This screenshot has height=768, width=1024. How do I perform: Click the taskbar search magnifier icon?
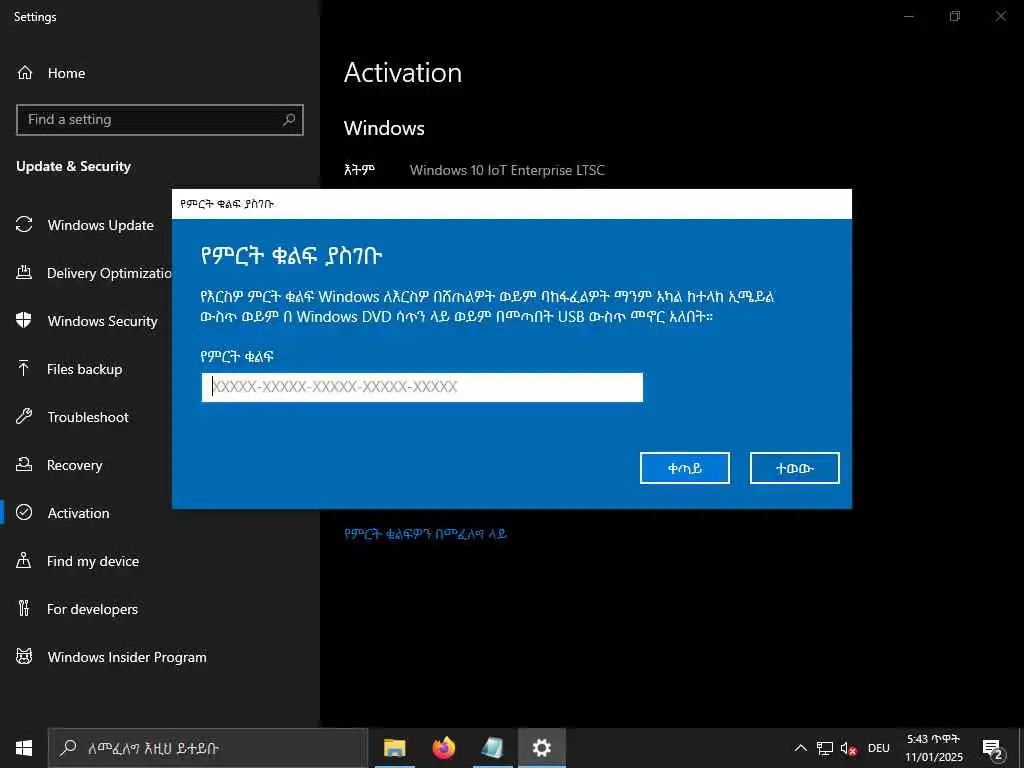(68, 748)
